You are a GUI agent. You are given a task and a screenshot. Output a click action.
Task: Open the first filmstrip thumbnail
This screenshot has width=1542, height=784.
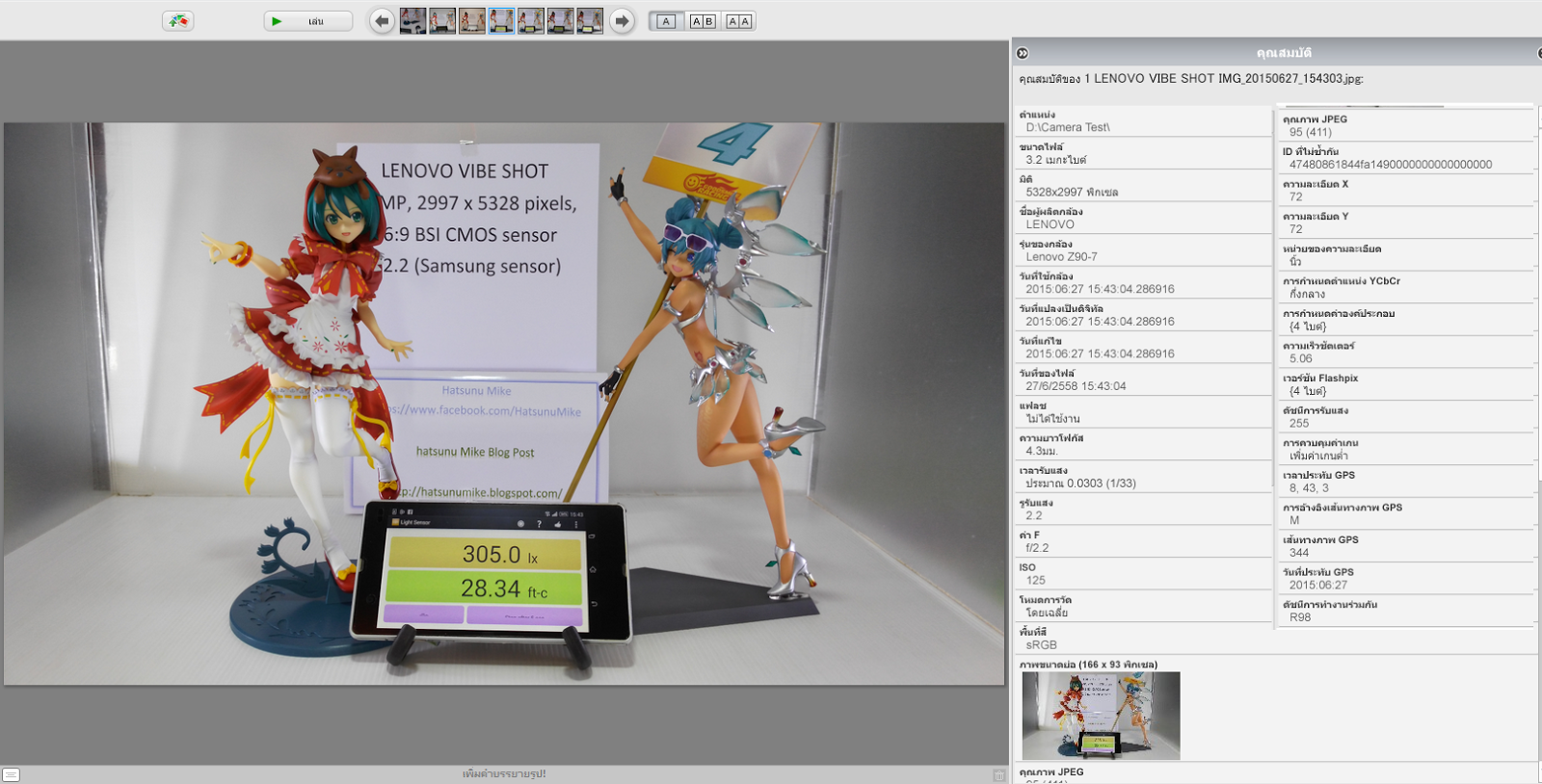click(412, 21)
